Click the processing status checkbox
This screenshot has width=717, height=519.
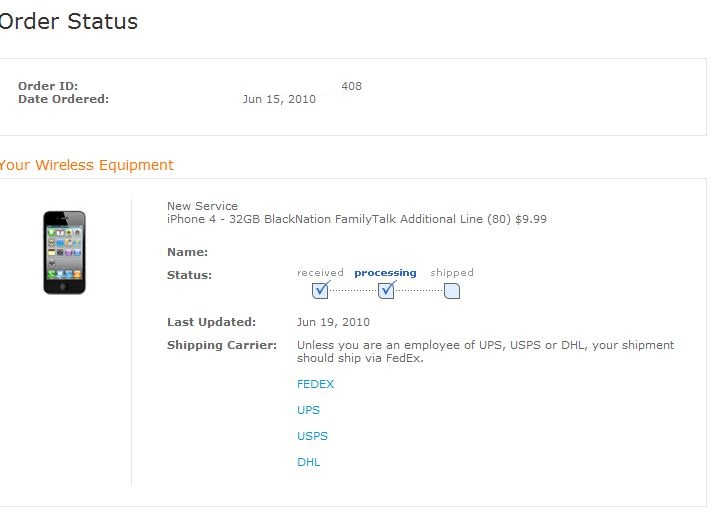coord(386,290)
